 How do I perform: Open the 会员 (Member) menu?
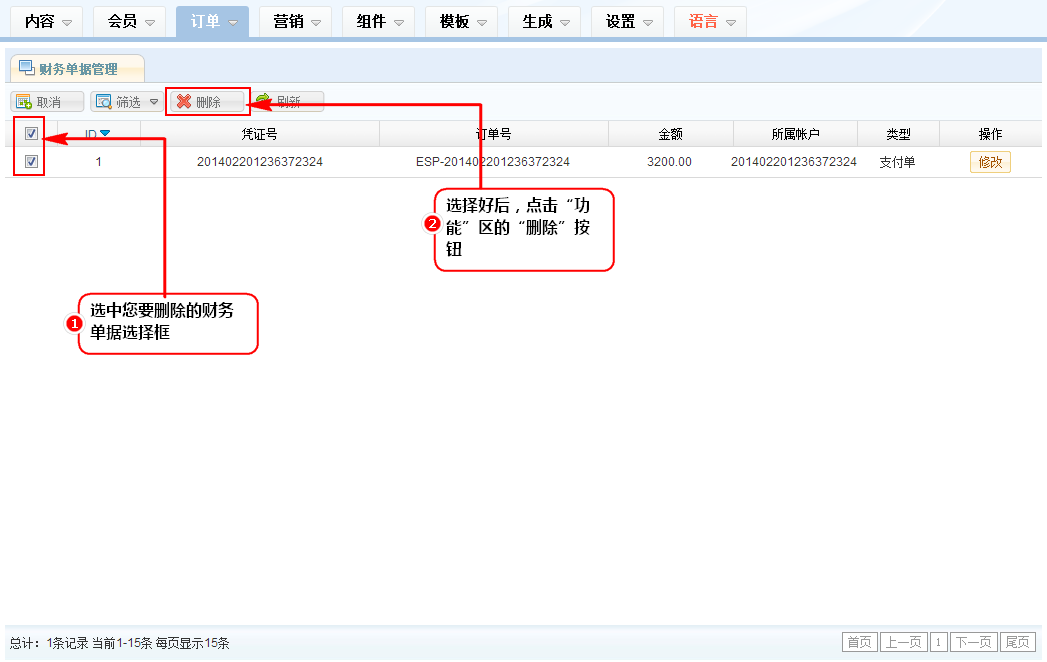[x=130, y=21]
